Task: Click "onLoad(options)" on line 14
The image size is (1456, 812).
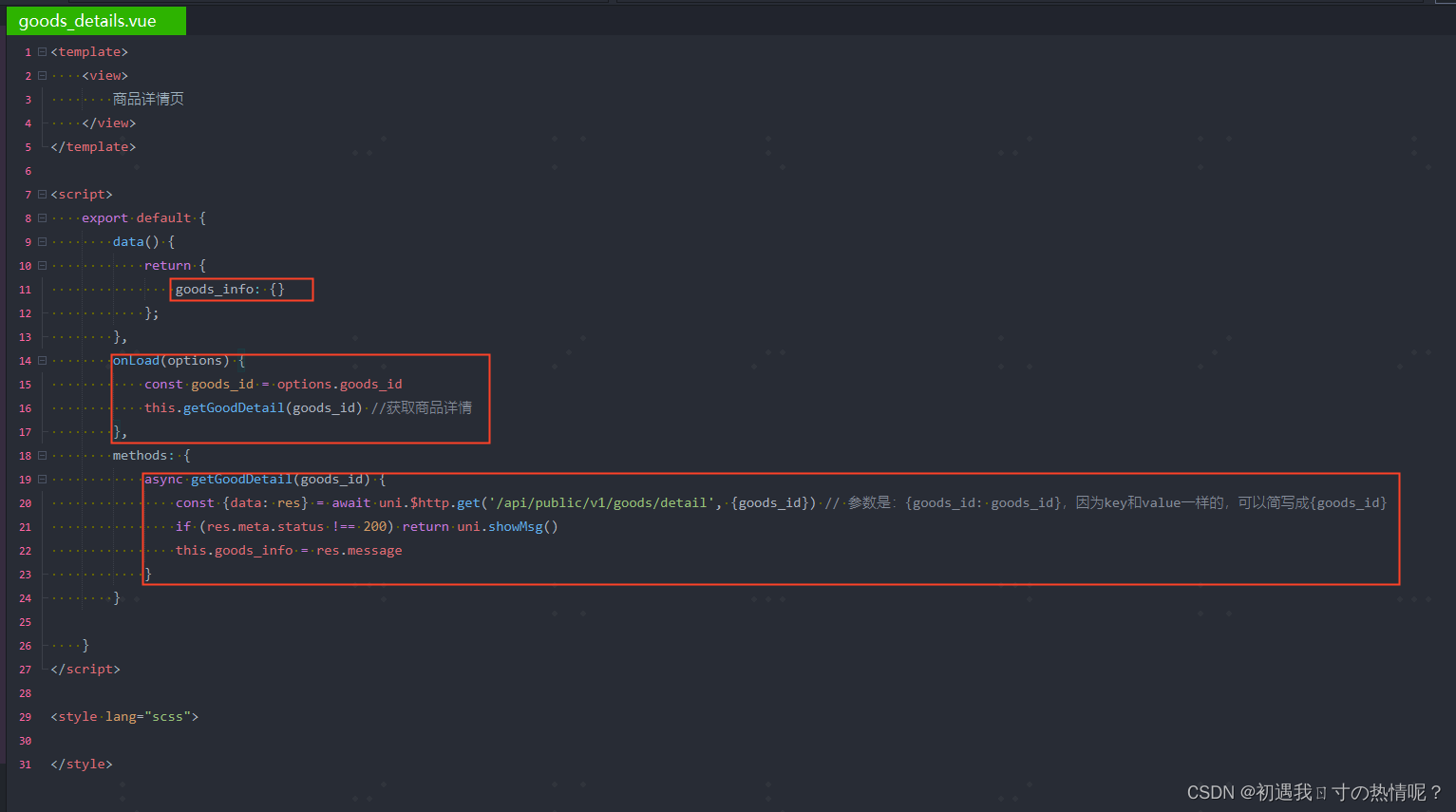Action: click(x=171, y=361)
